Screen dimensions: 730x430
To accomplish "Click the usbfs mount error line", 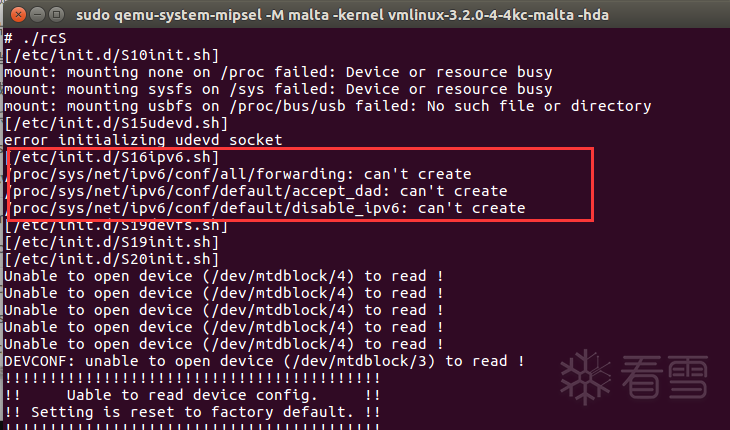I will pos(327,106).
